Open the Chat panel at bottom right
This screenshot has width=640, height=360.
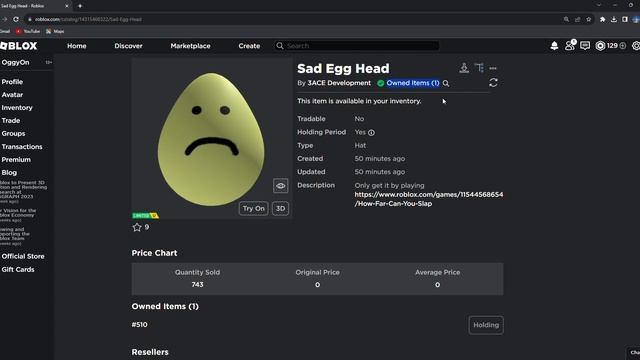click(634, 353)
